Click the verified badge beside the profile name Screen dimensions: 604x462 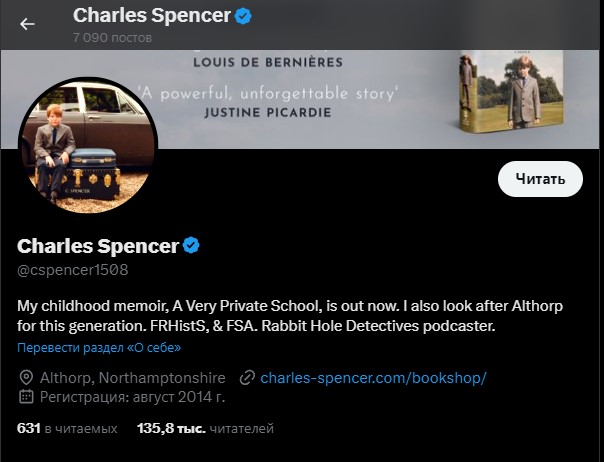click(x=191, y=246)
